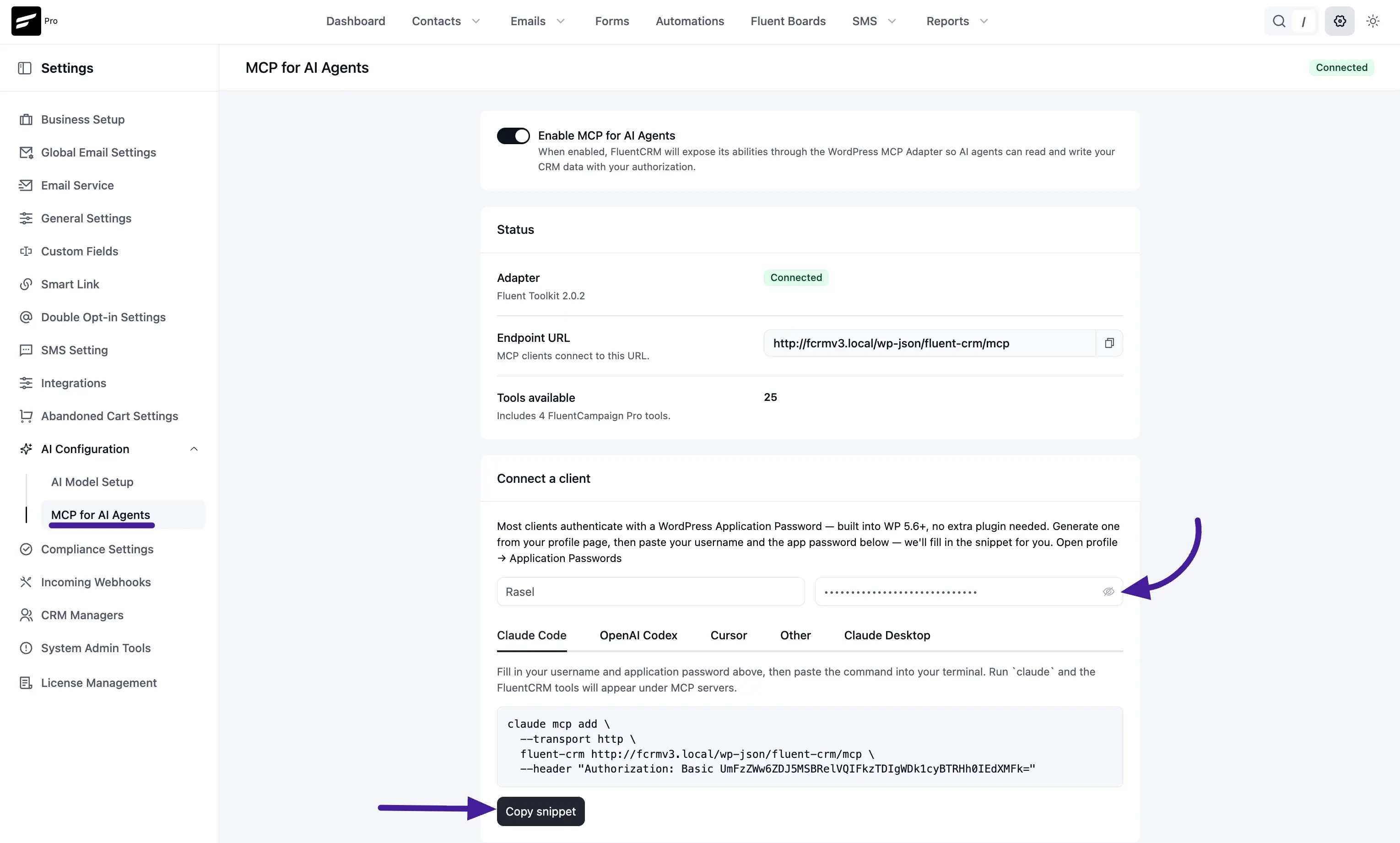Switch to the Claude Desktop tab

[886, 635]
